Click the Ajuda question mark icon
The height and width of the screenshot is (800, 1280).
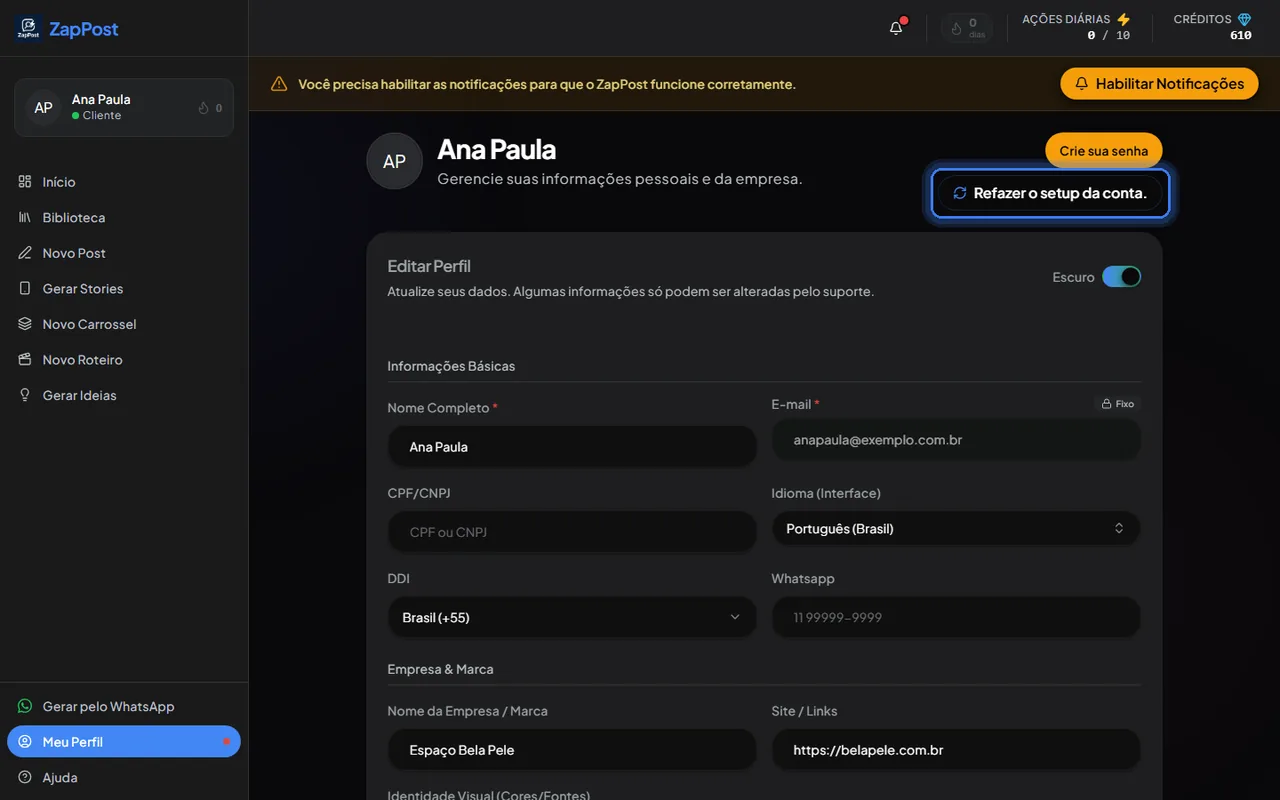click(x=25, y=777)
